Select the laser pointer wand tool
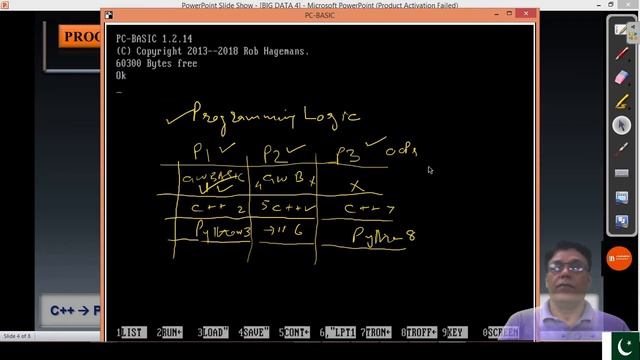 pyautogui.click(x=621, y=149)
